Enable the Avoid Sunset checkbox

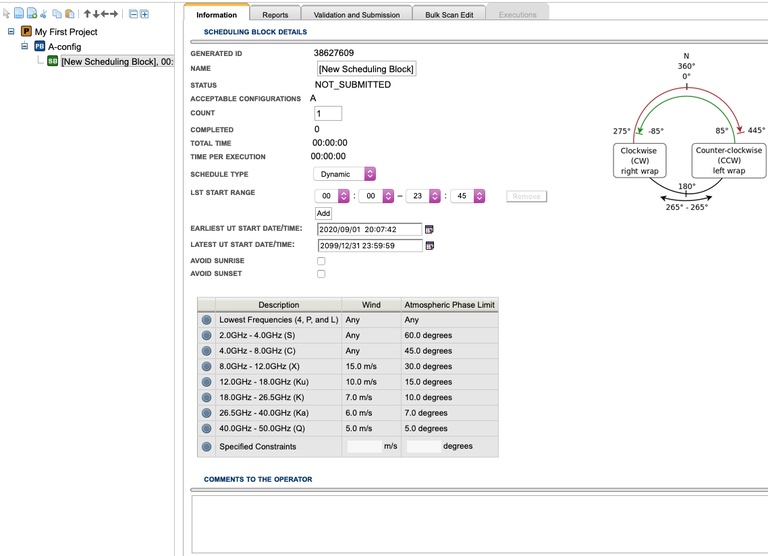[x=321, y=274]
